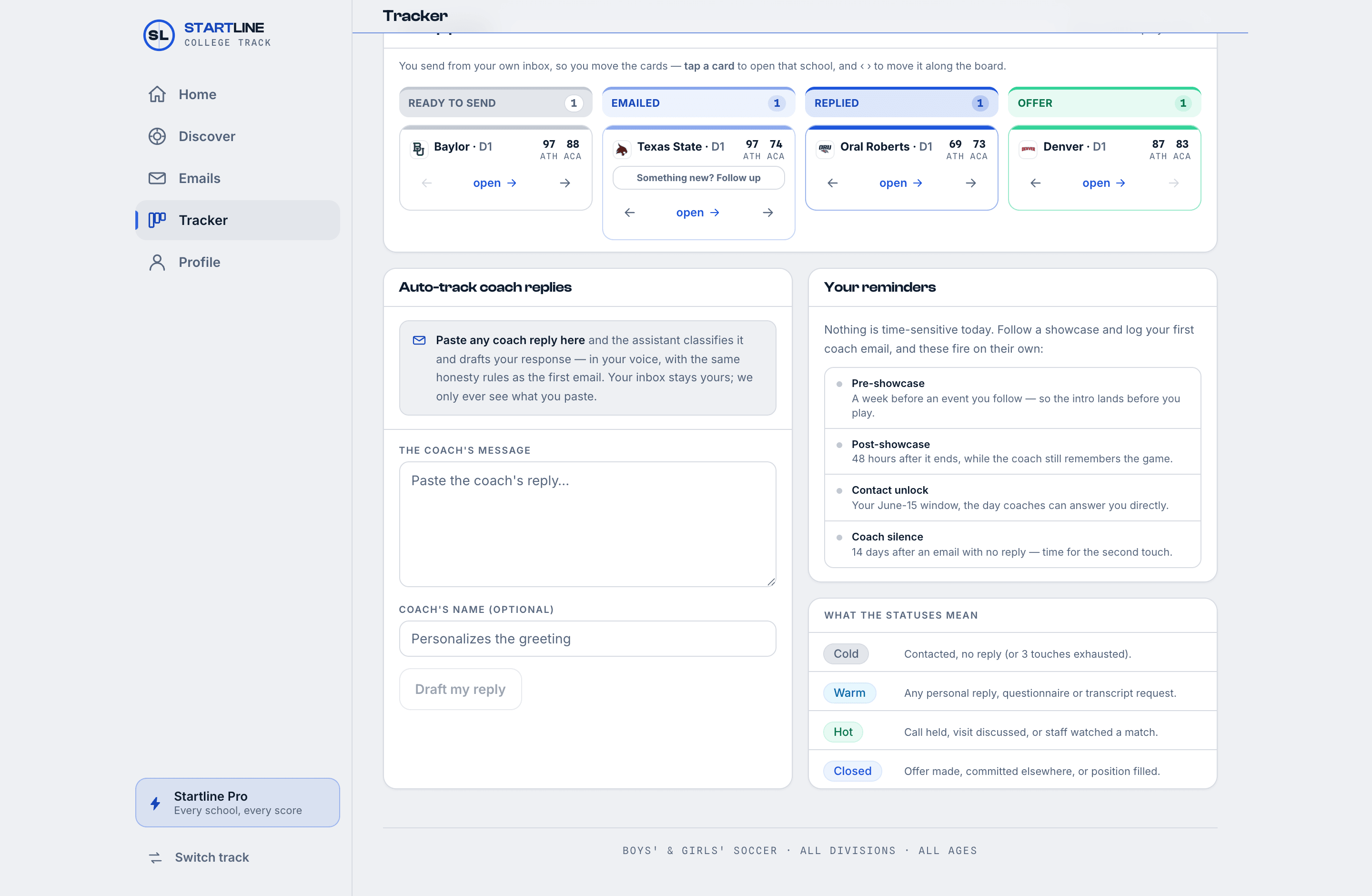Click the Cold status badge
This screenshot has height=896, width=1372.
pyautogui.click(x=846, y=654)
